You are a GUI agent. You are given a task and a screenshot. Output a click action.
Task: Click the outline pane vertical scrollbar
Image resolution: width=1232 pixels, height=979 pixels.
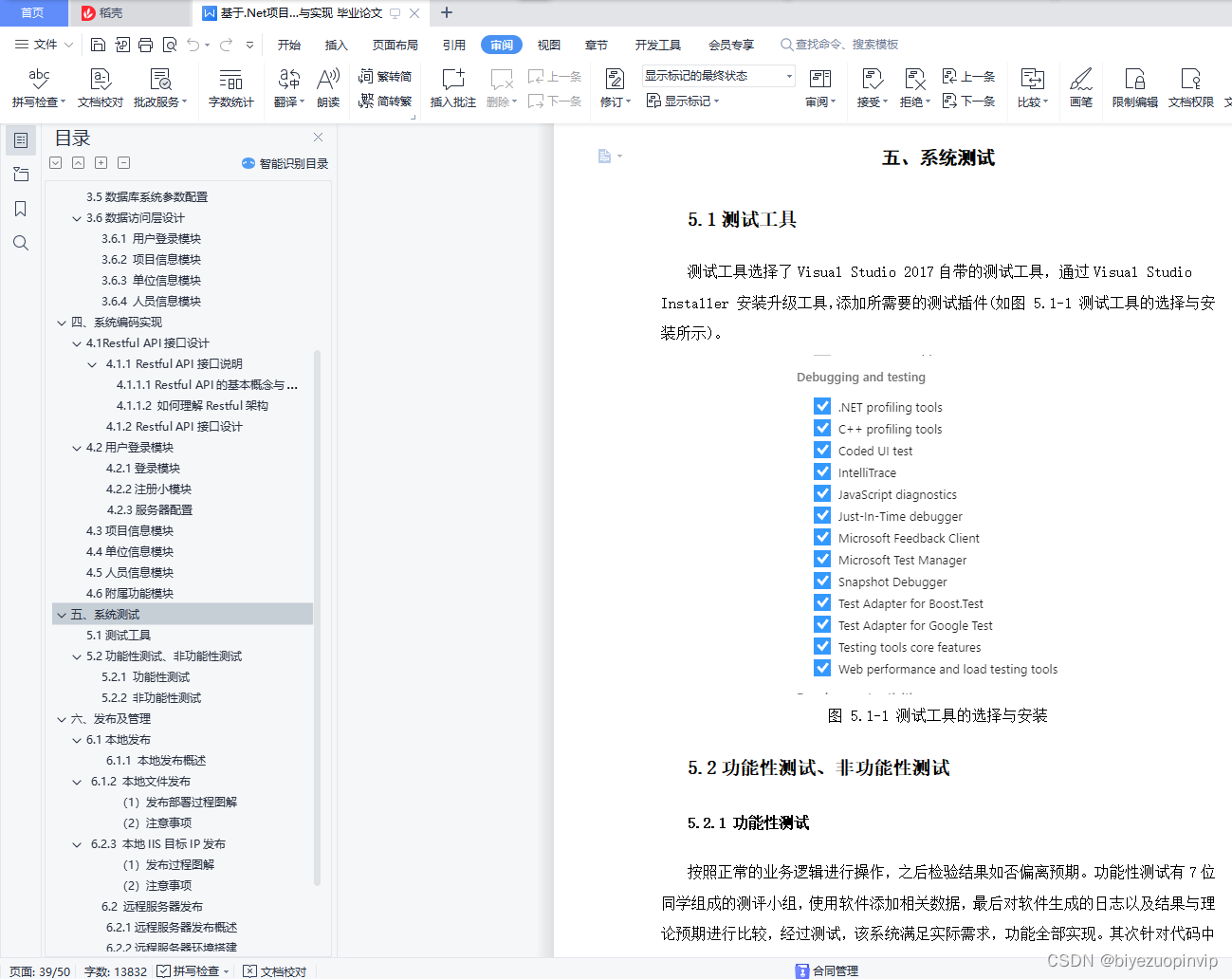(x=317, y=617)
